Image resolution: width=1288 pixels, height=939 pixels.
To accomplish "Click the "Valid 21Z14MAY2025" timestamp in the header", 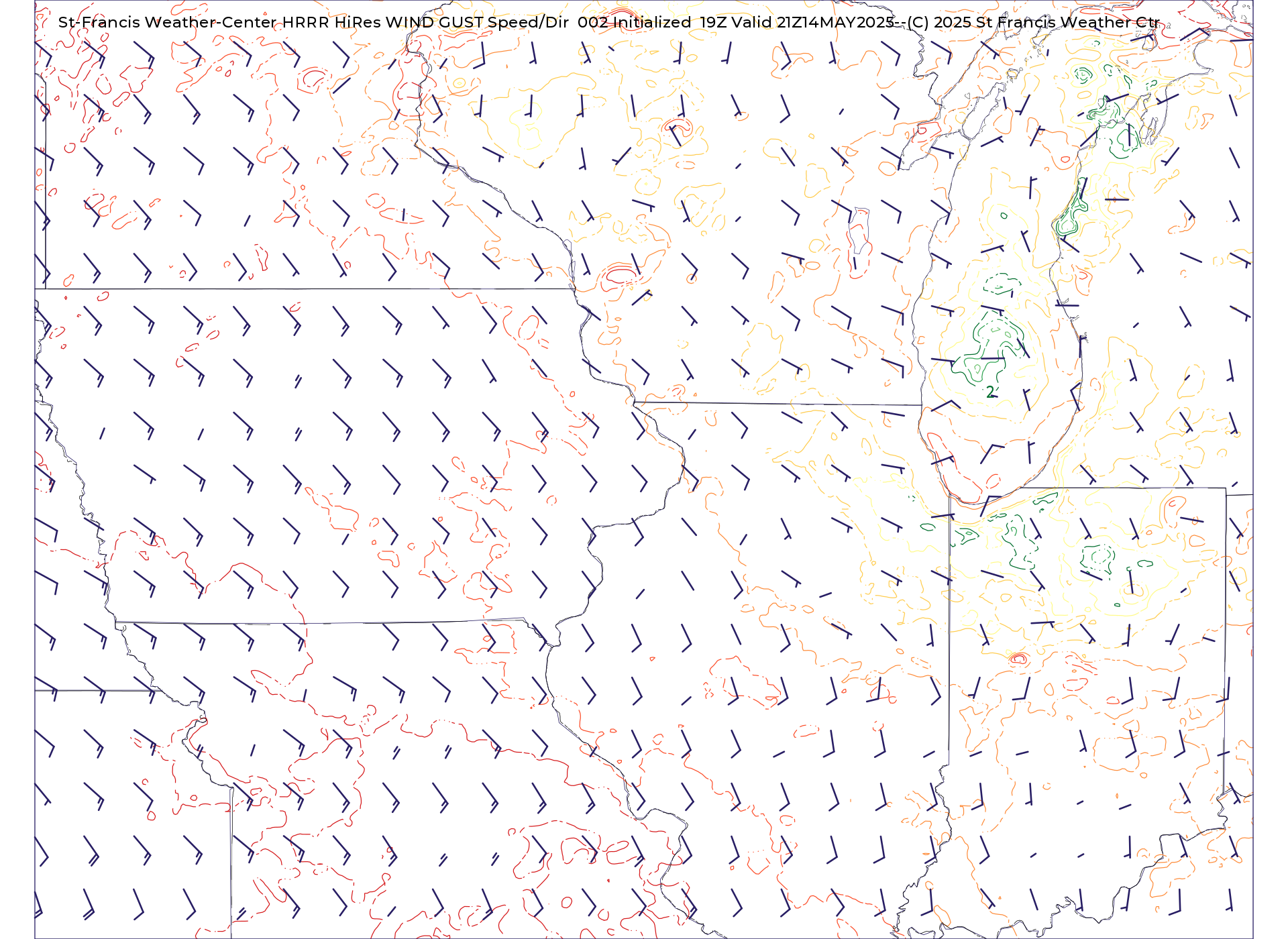I will [813, 22].
